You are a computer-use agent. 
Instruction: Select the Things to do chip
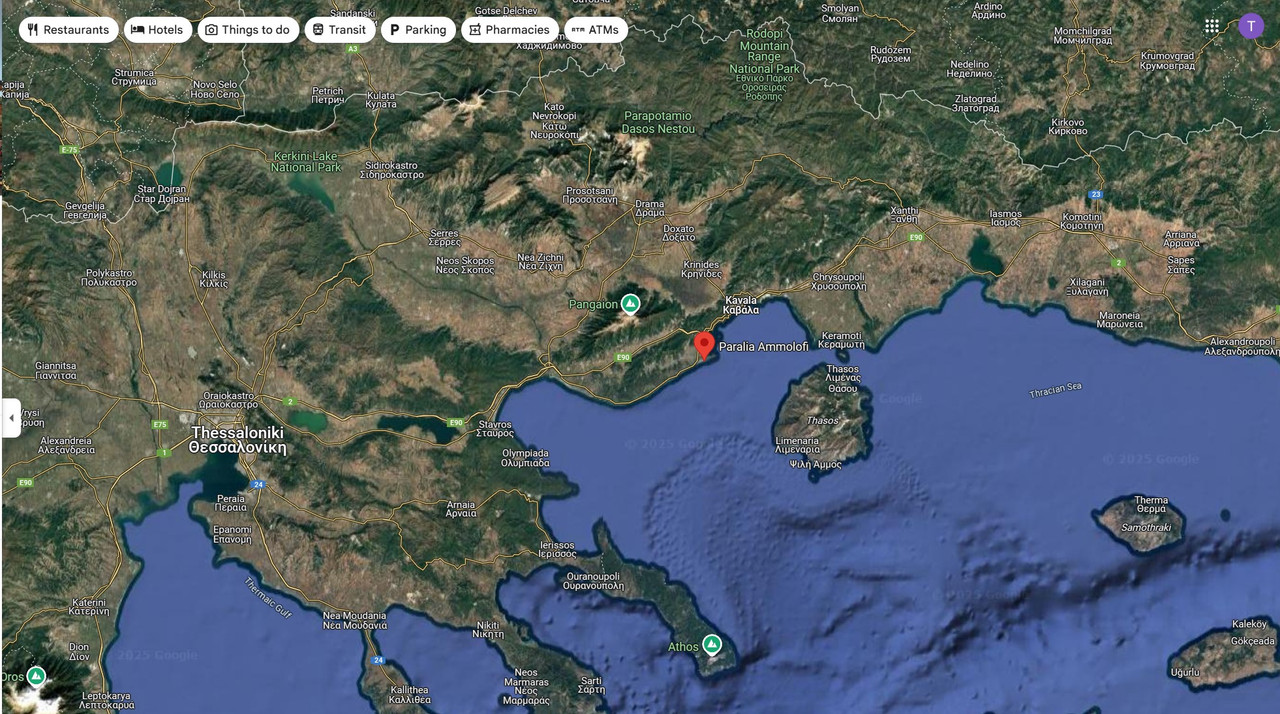pyautogui.click(x=248, y=30)
